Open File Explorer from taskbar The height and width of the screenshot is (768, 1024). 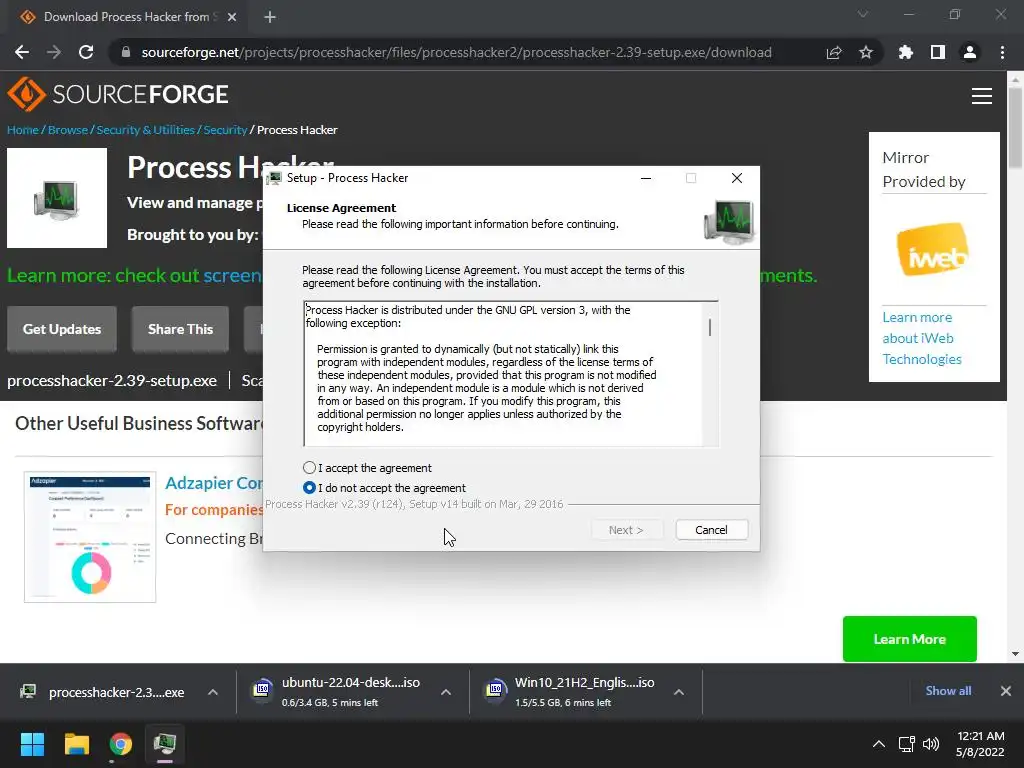[x=76, y=744]
